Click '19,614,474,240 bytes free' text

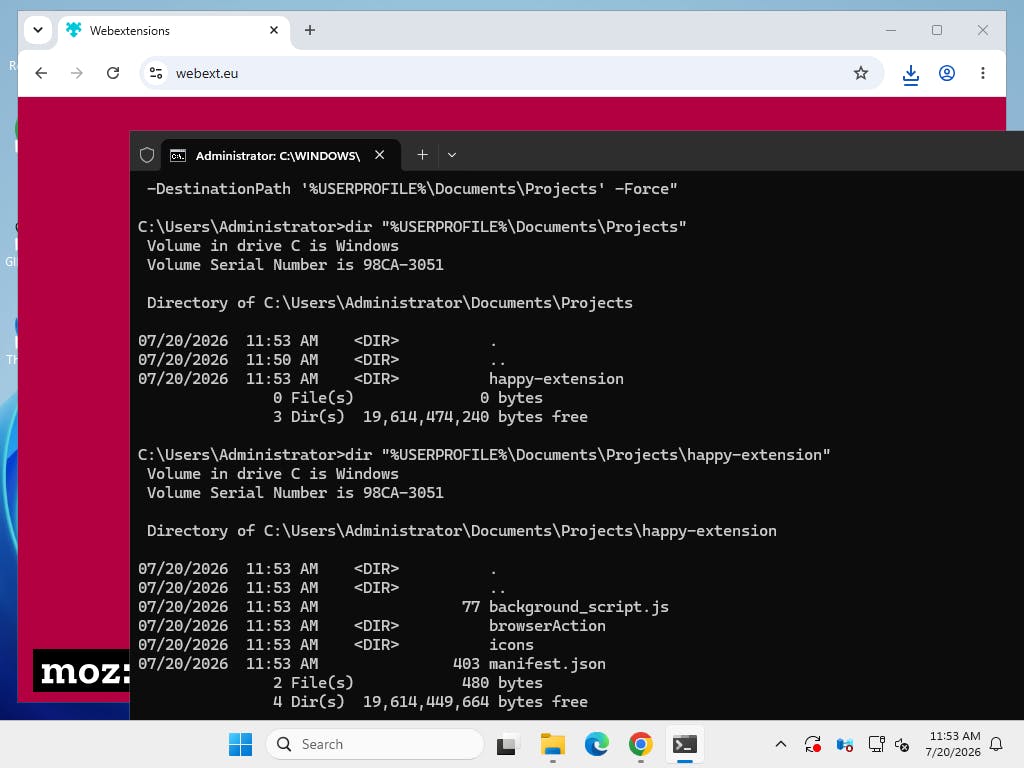[x=475, y=417]
